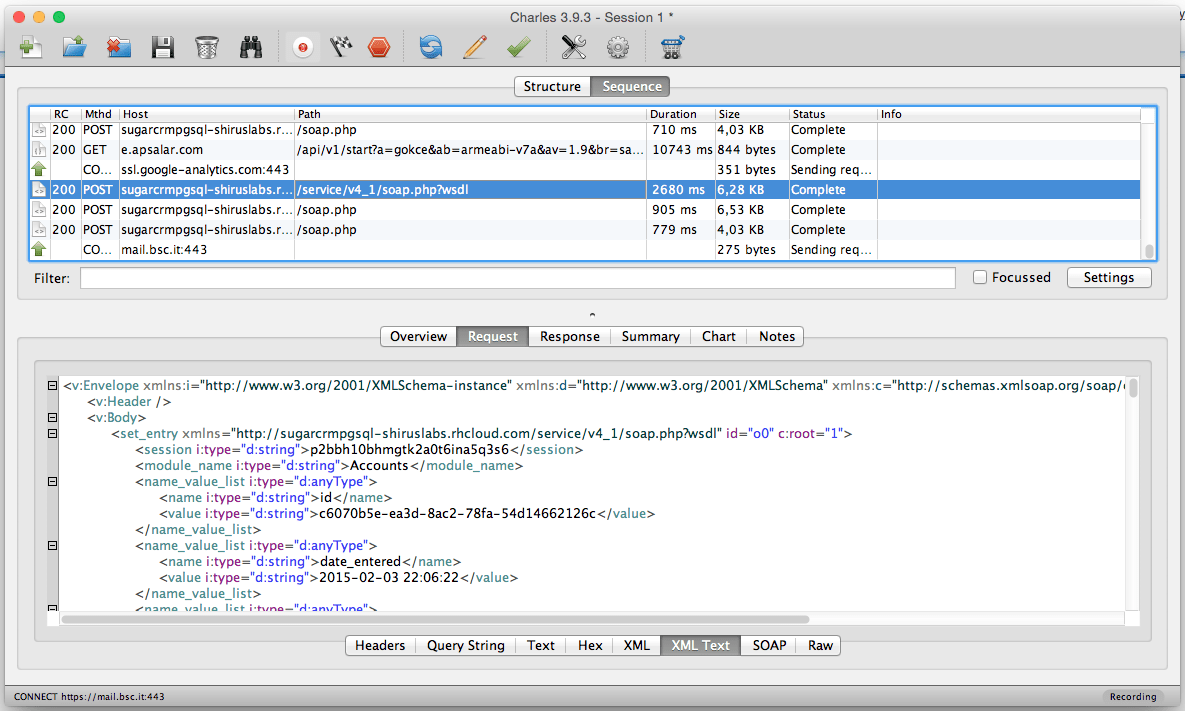
Task: Open Tools with the wrench and screwdriver icon
Action: [x=574, y=48]
